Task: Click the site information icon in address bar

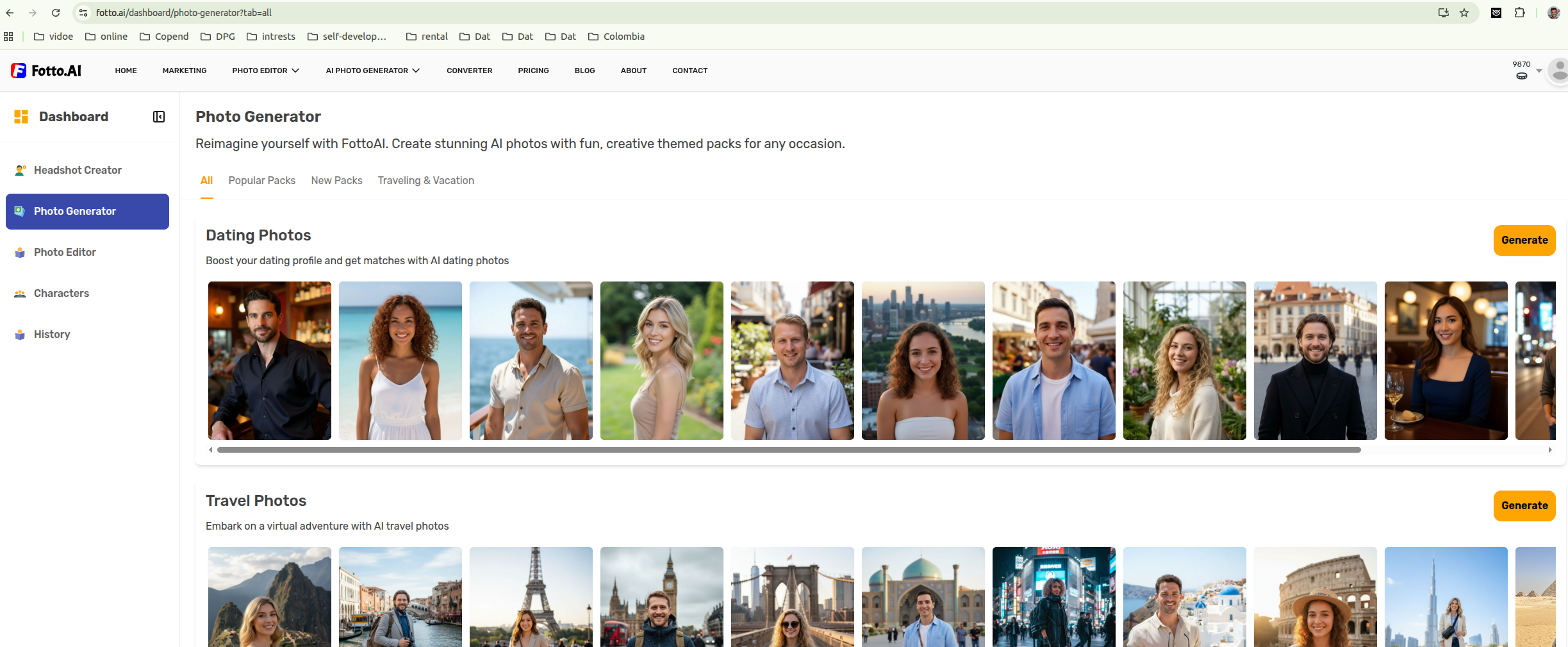Action: point(83,13)
